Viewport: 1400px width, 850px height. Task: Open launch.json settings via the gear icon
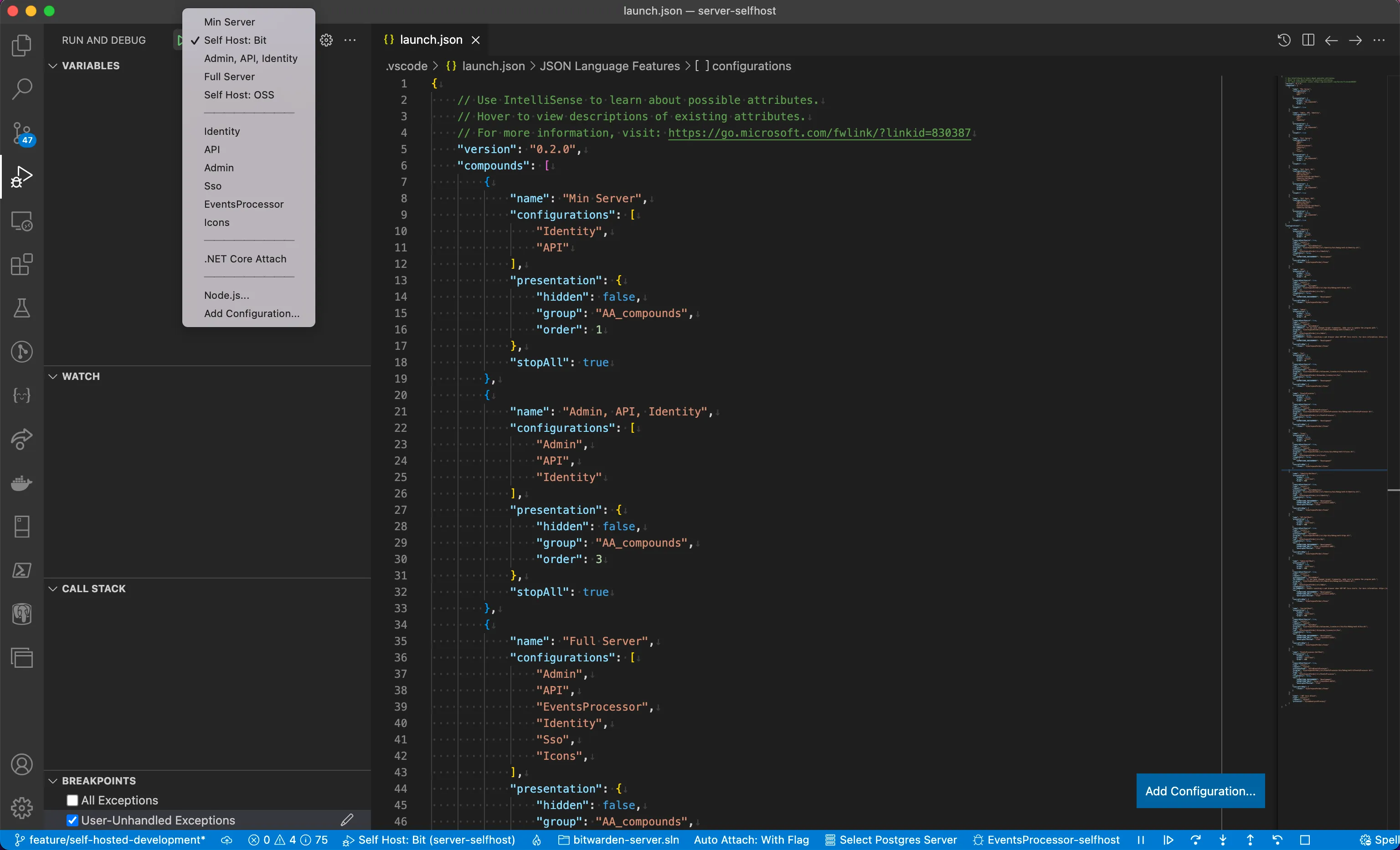326,40
